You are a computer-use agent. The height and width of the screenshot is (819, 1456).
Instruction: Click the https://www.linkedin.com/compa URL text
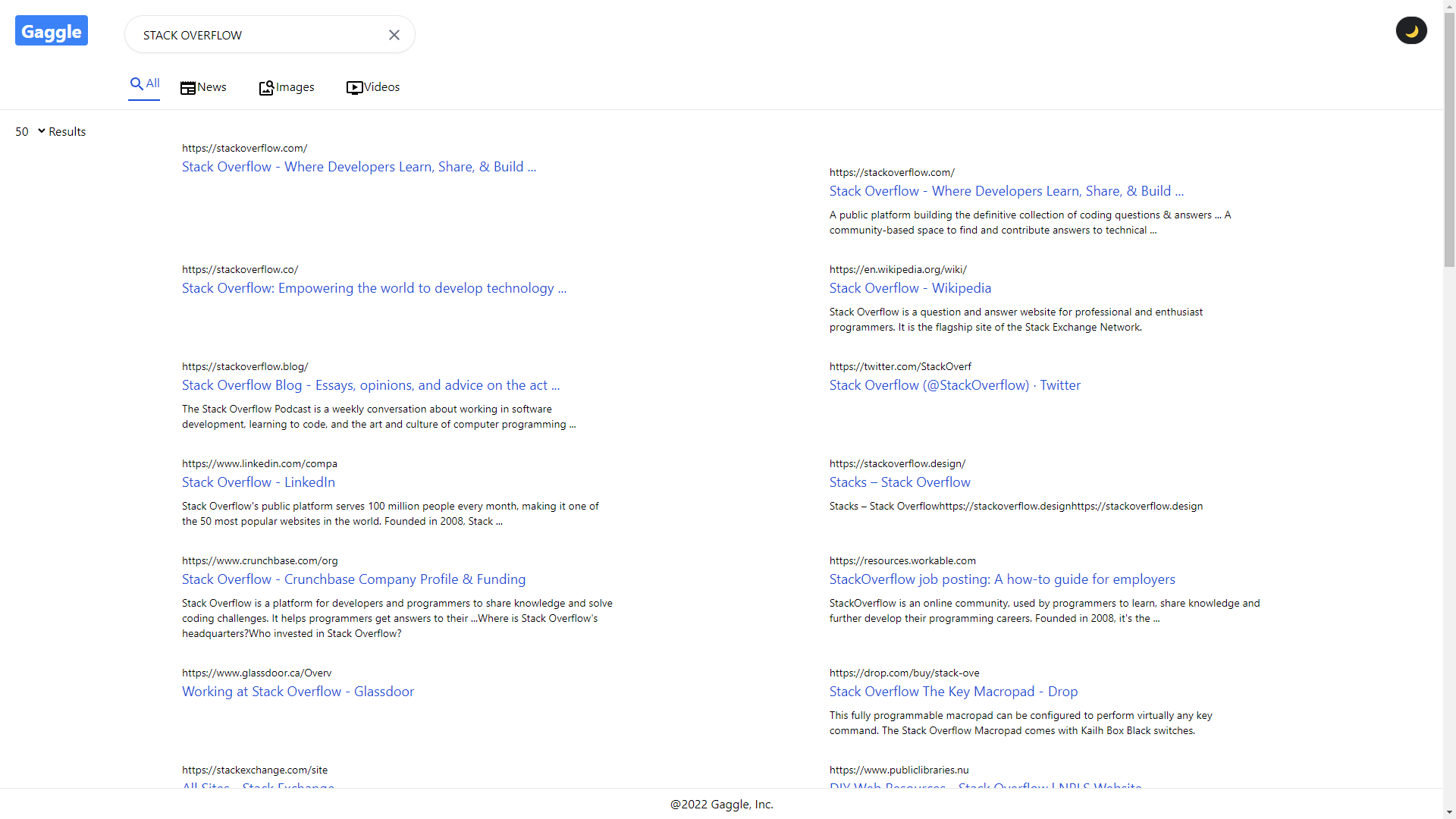pos(259,463)
